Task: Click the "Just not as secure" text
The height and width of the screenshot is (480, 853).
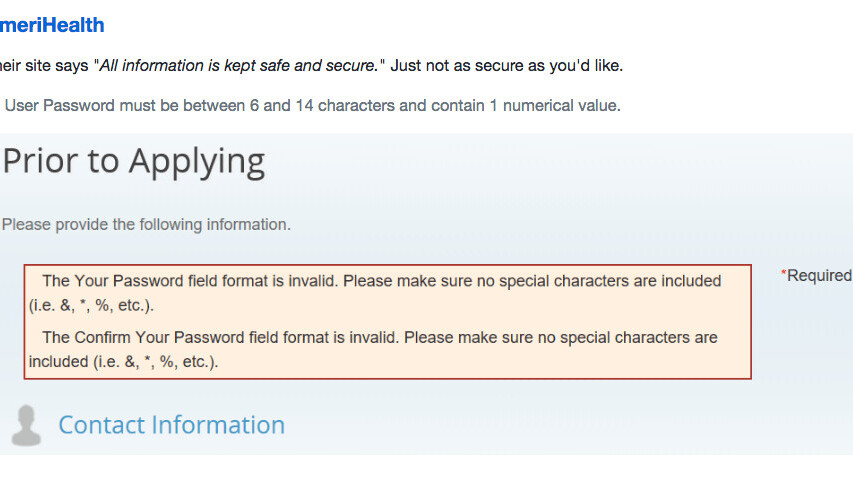Action: click(507, 66)
